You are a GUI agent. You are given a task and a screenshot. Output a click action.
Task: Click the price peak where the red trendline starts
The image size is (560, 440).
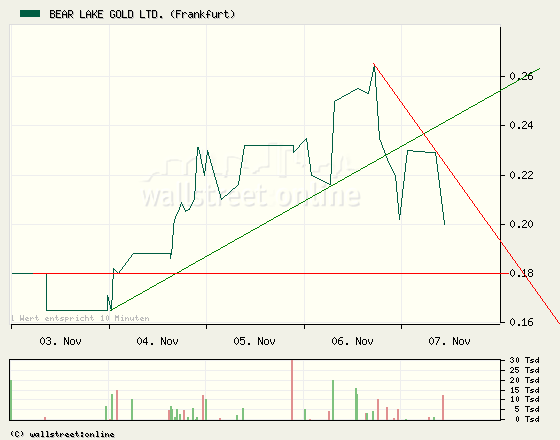point(374,65)
